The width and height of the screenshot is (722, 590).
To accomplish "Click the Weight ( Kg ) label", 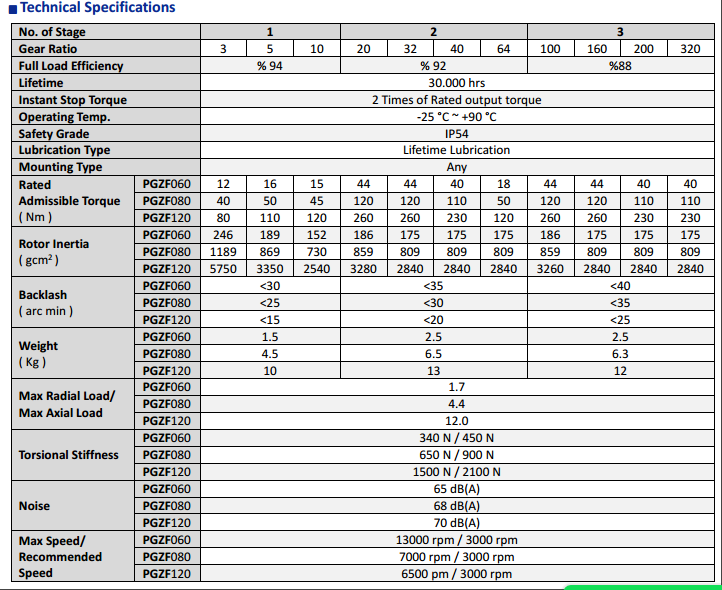I will click(39, 354).
